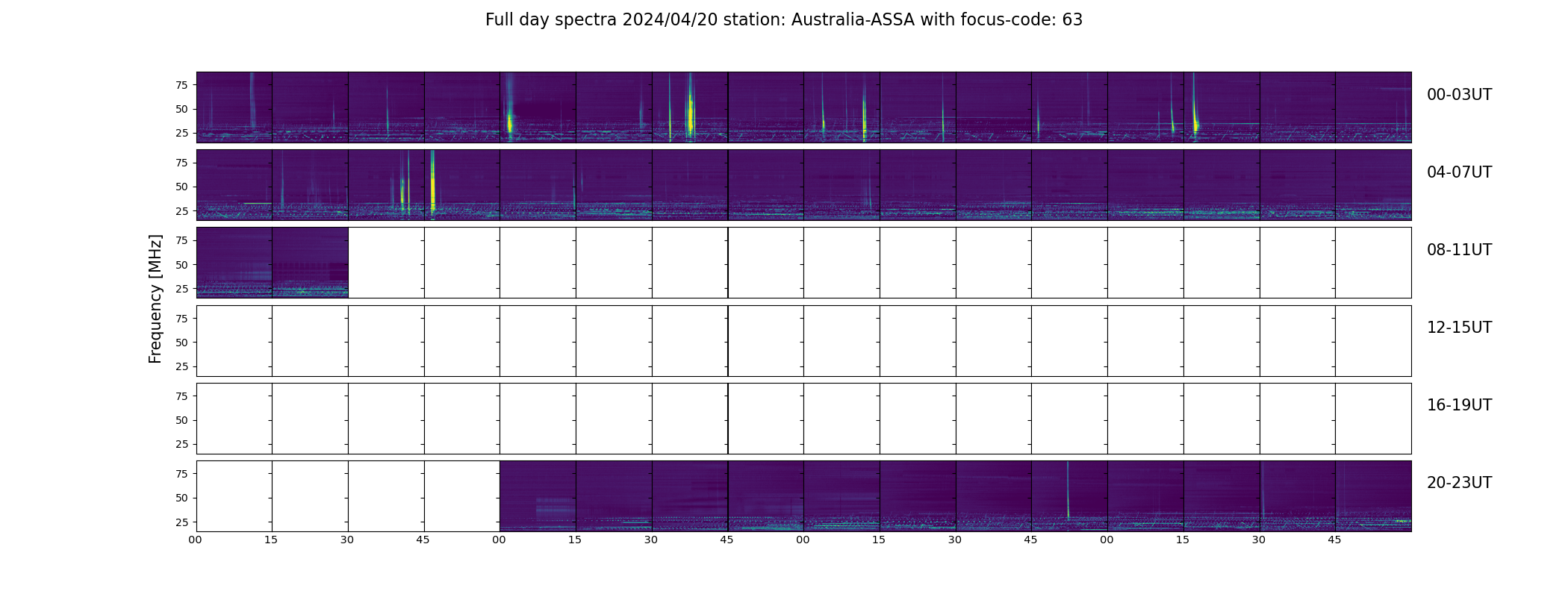The image size is (1568, 597).
Task: Click the 12-15UT row label
Action: pos(1459,328)
